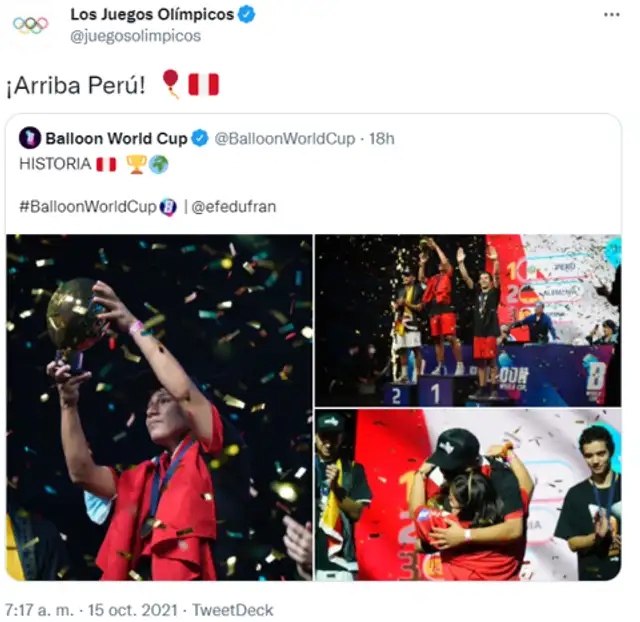Click the @BalloonWorldCup handle in quoted tweet

(x=284, y=138)
